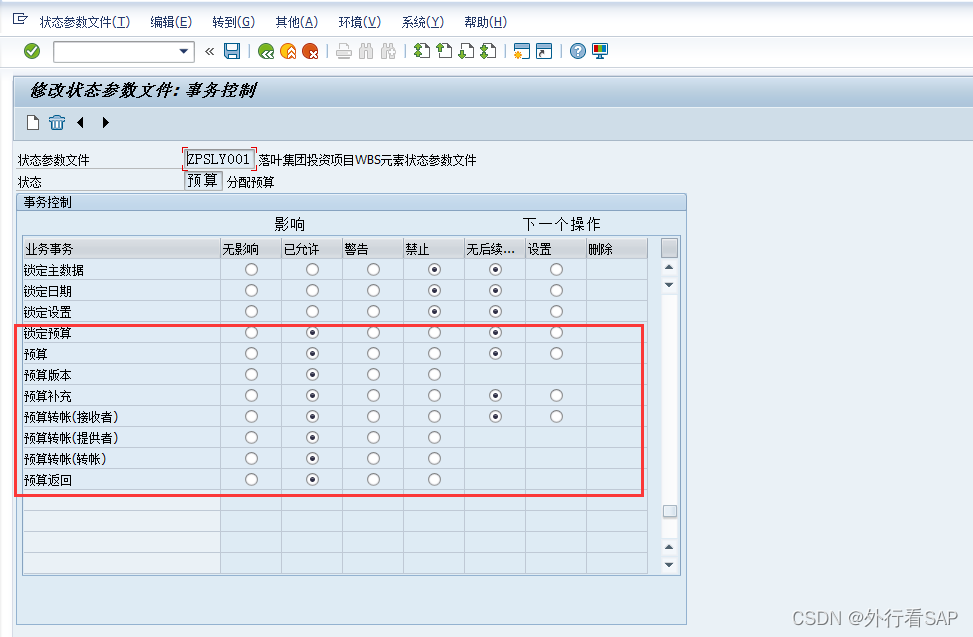Select 警告 for 预算转帐(转帐)

pos(373,458)
